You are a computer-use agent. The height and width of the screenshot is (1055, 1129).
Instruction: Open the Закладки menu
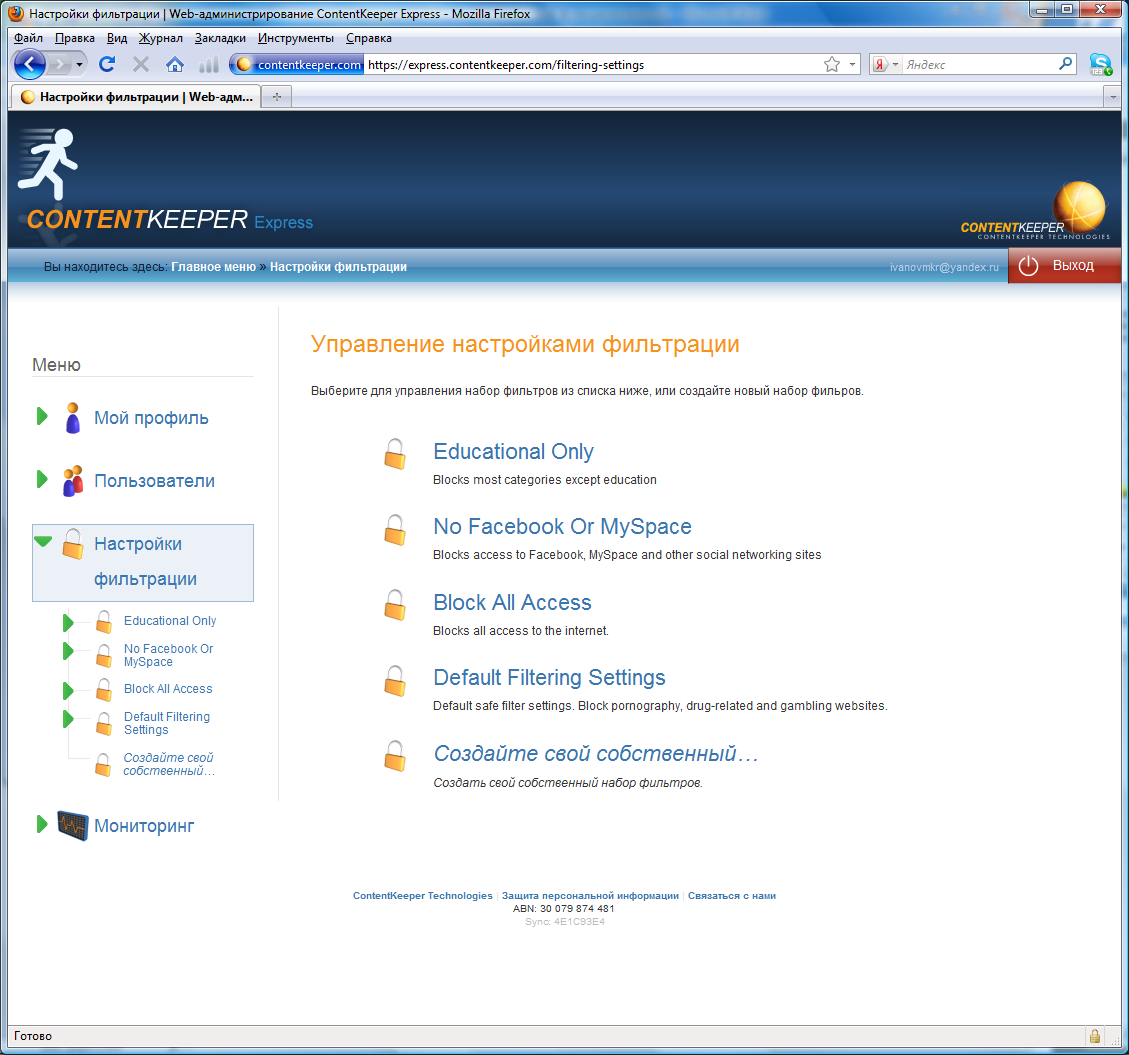click(220, 38)
